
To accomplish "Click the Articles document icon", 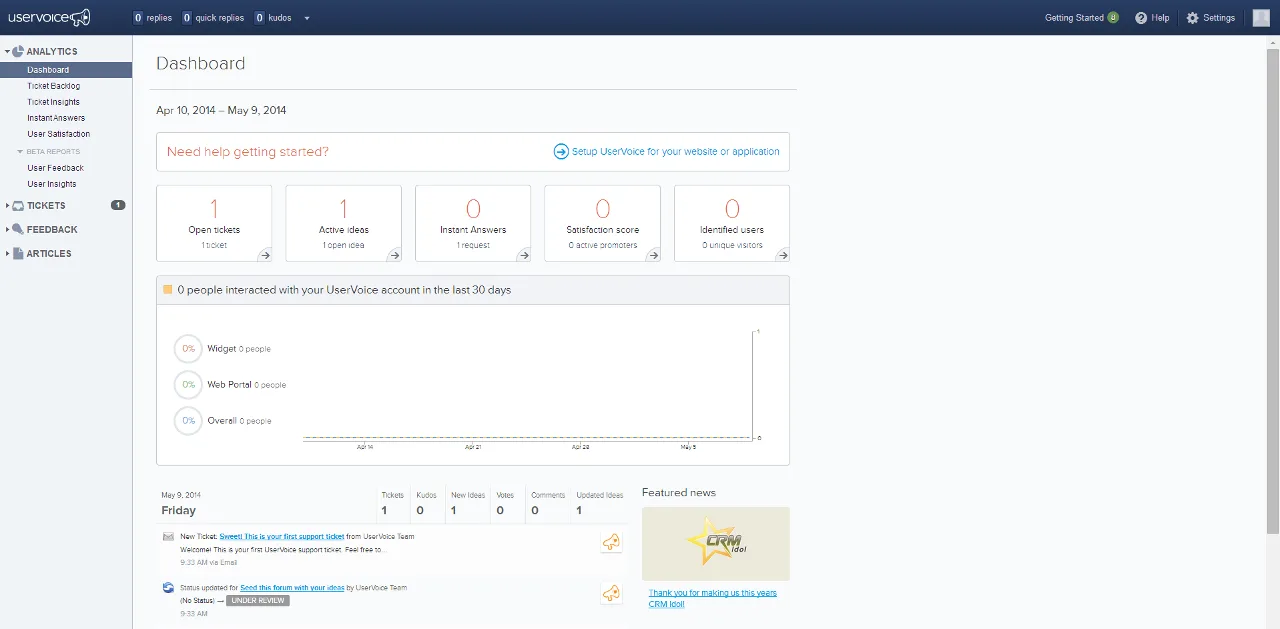I will [x=18, y=254].
